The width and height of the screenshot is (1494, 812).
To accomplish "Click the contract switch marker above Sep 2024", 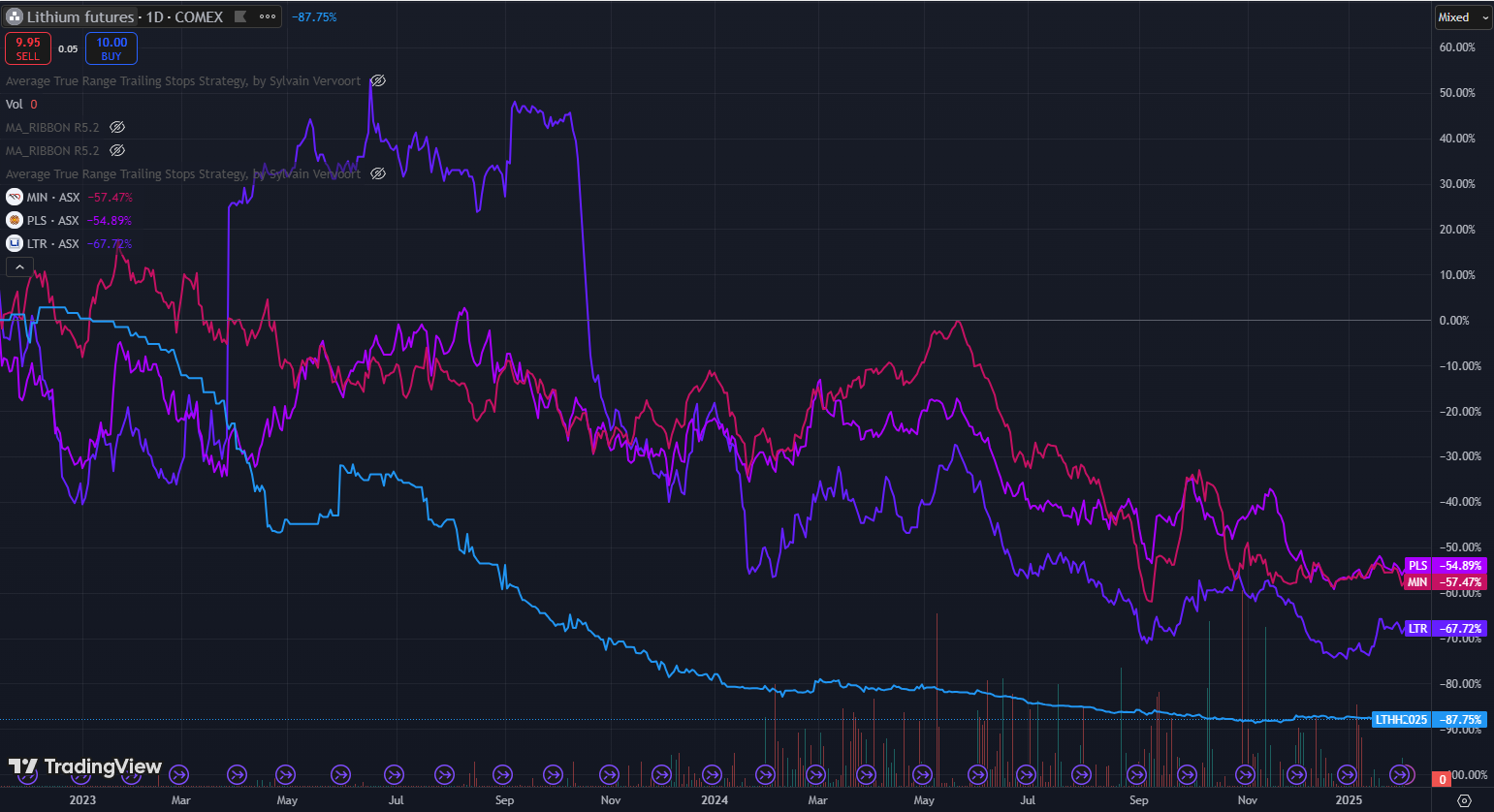I will click(1136, 774).
